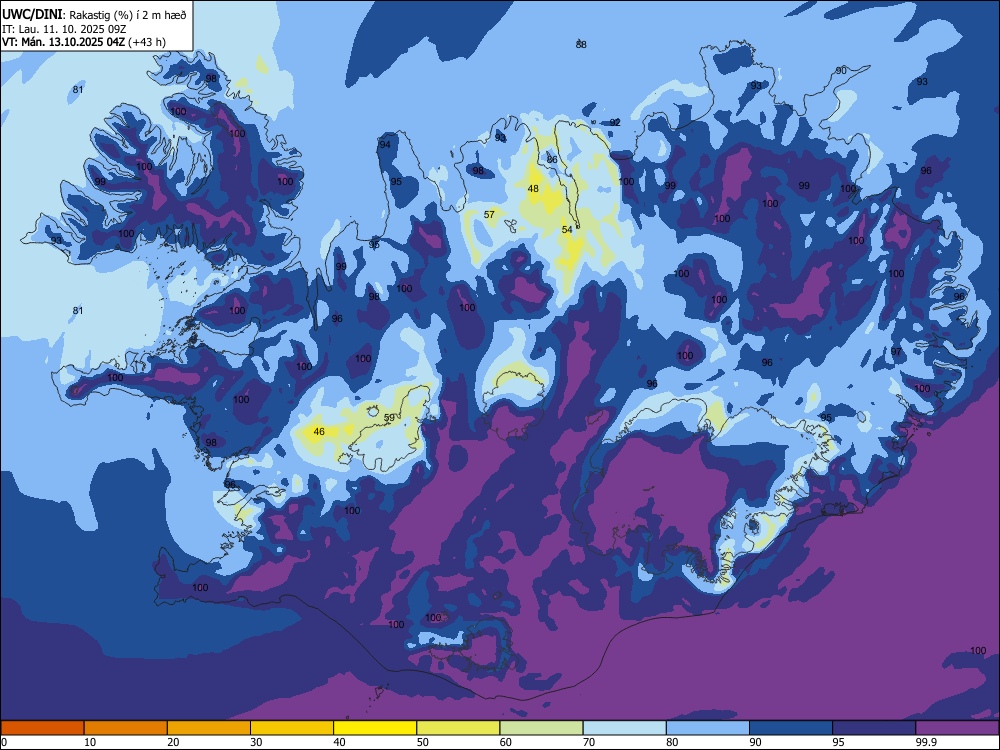This screenshot has width=1000, height=750.
Task: Click the '40' legend tick label
Action: point(339,742)
